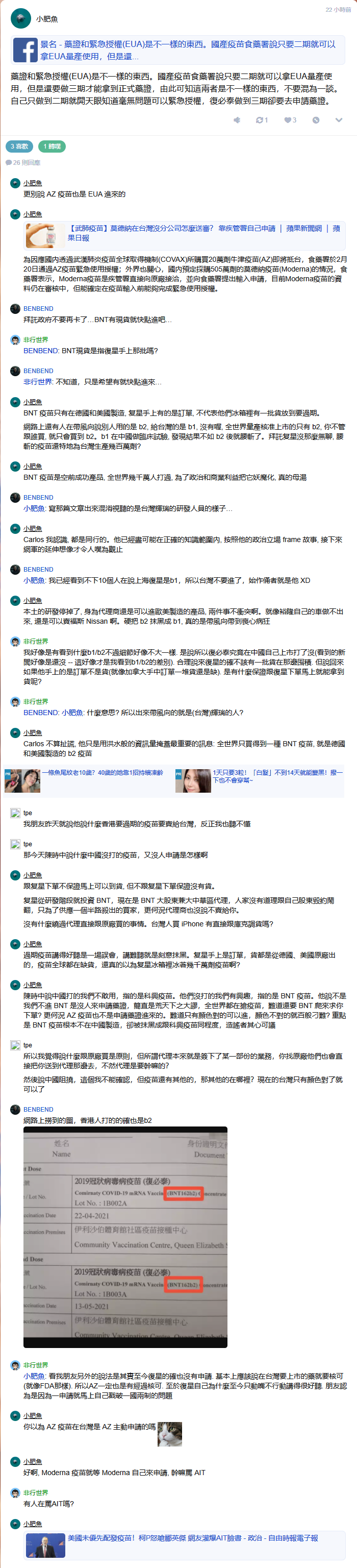
Task: Open the 1天只要3粒 白髮 ad
Action: [x=278, y=776]
